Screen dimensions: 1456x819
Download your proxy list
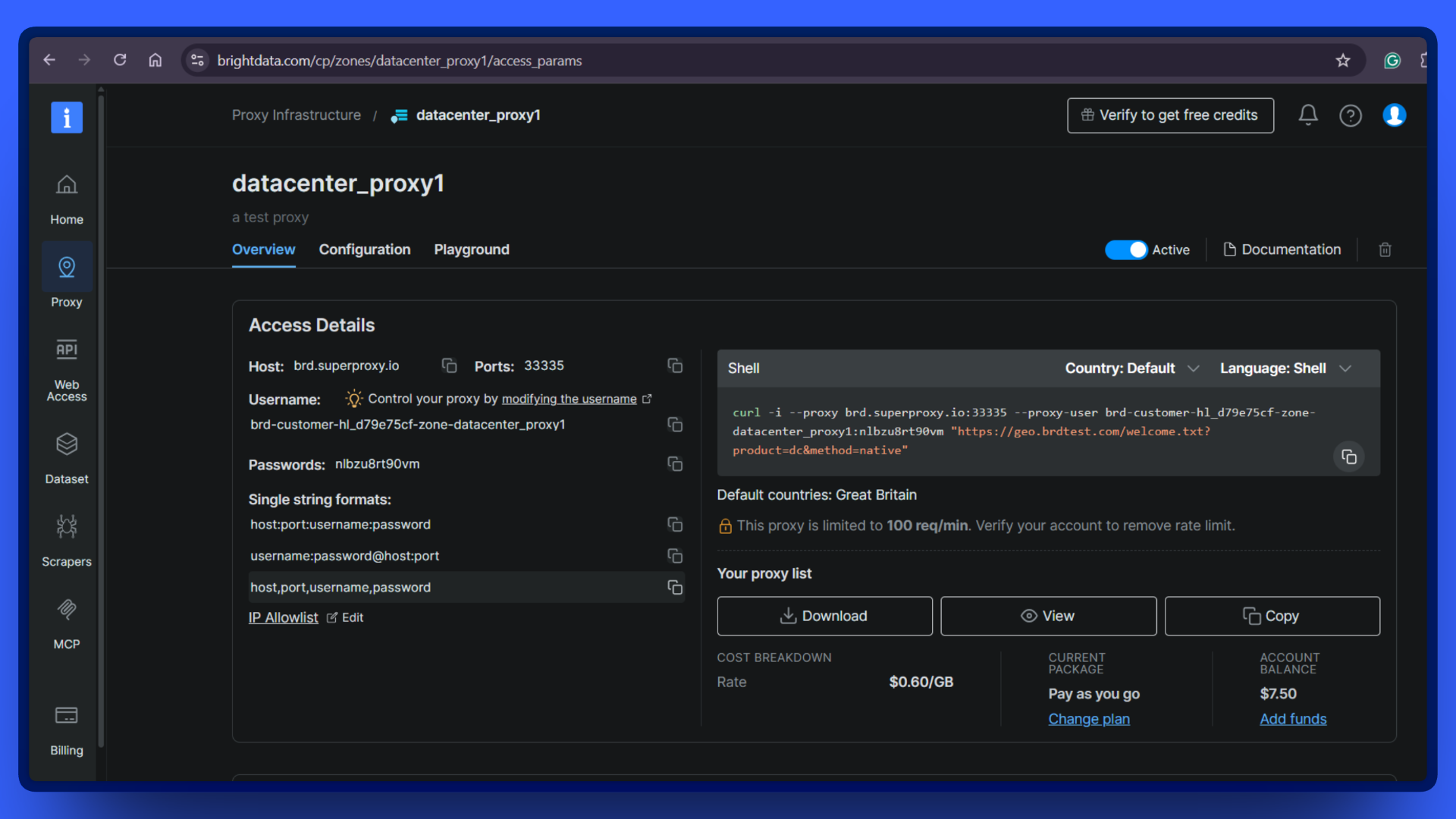coord(824,616)
